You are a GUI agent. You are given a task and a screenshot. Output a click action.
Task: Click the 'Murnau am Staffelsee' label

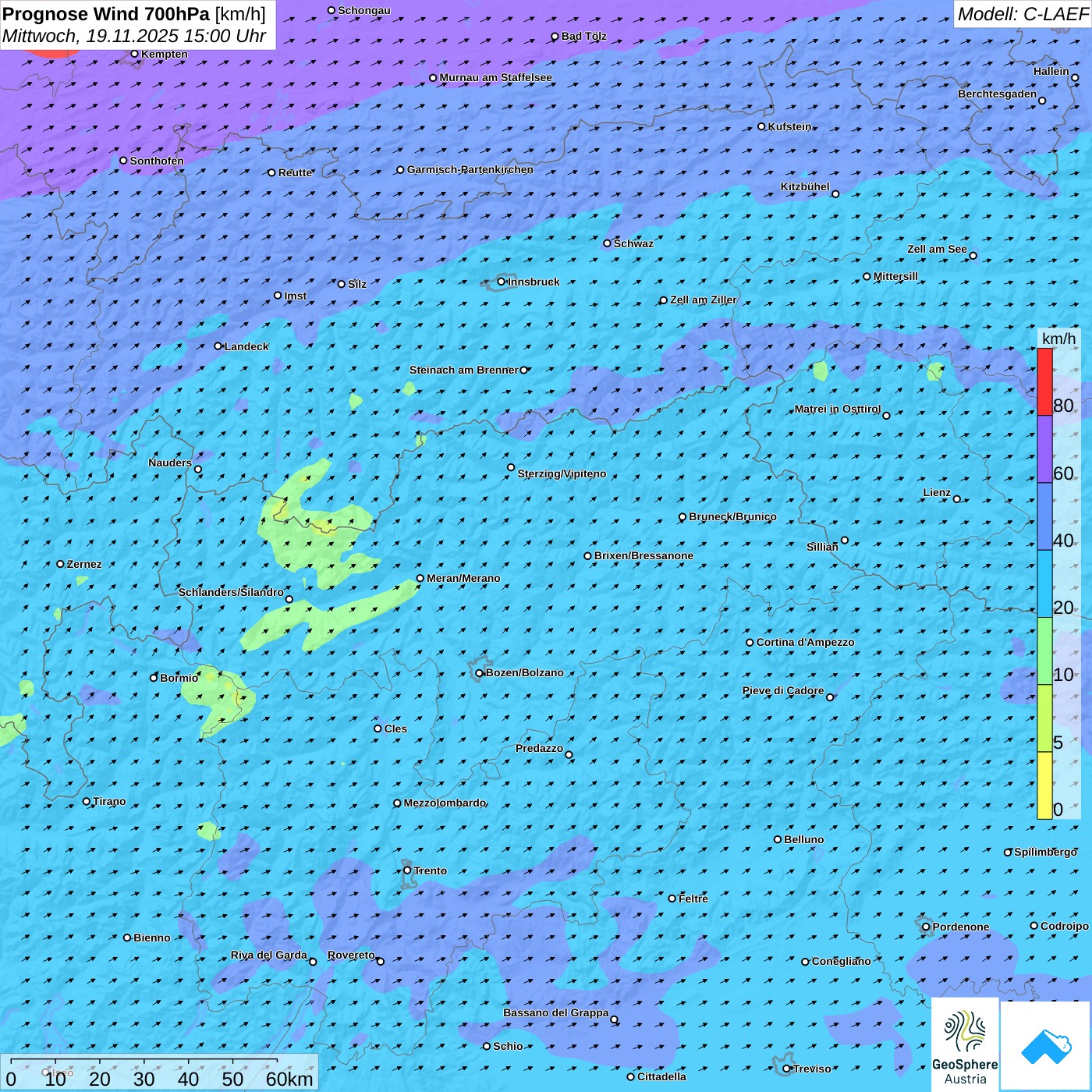pyautogui.click(x=496, y=77)
